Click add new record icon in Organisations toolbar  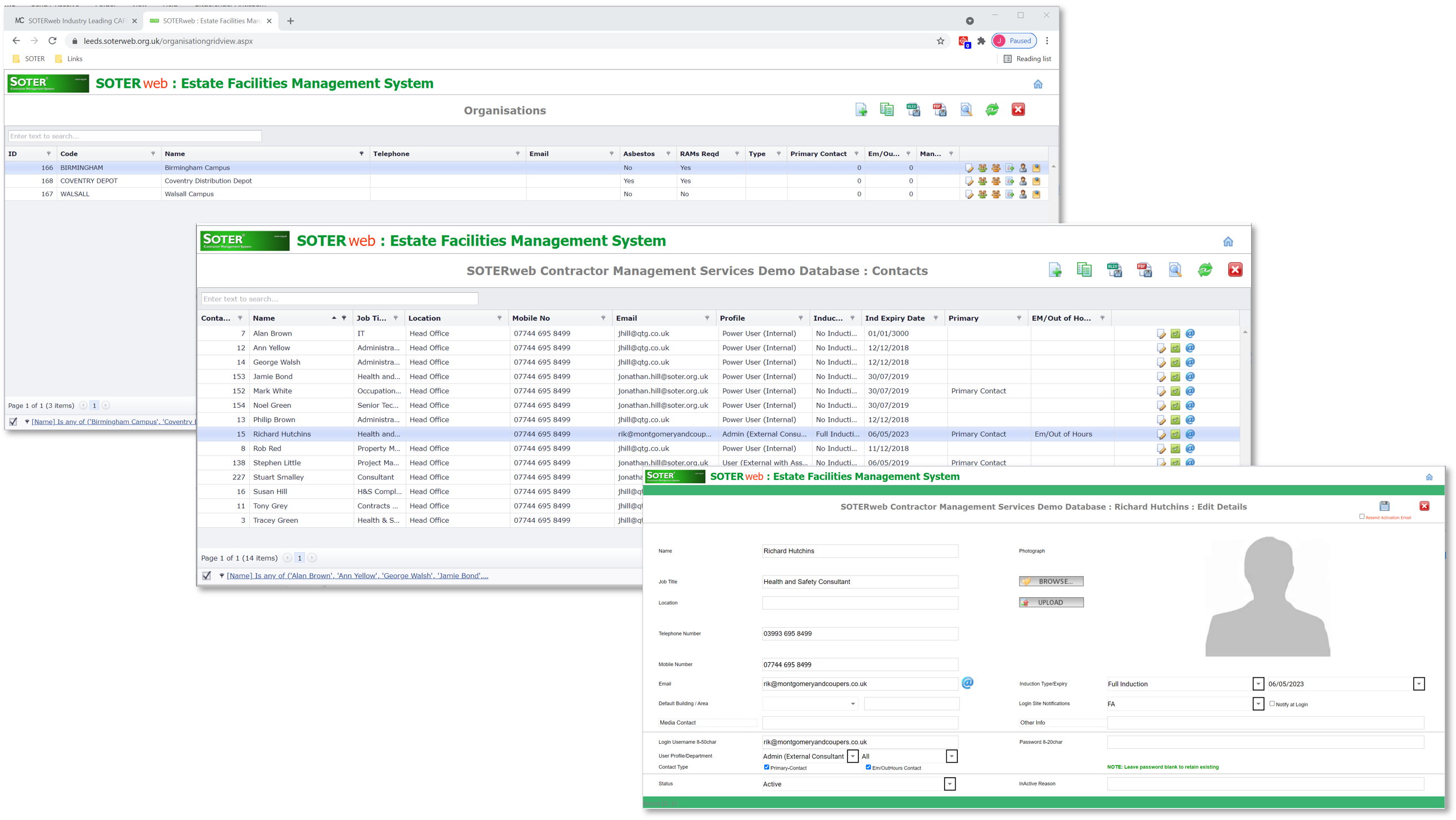861,109
